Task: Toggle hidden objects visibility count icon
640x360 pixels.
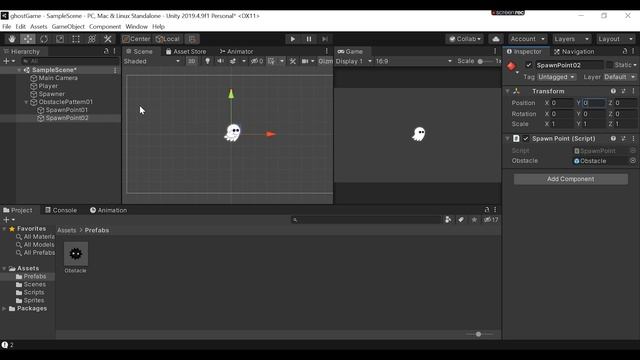Action: (x=257, y=61)
